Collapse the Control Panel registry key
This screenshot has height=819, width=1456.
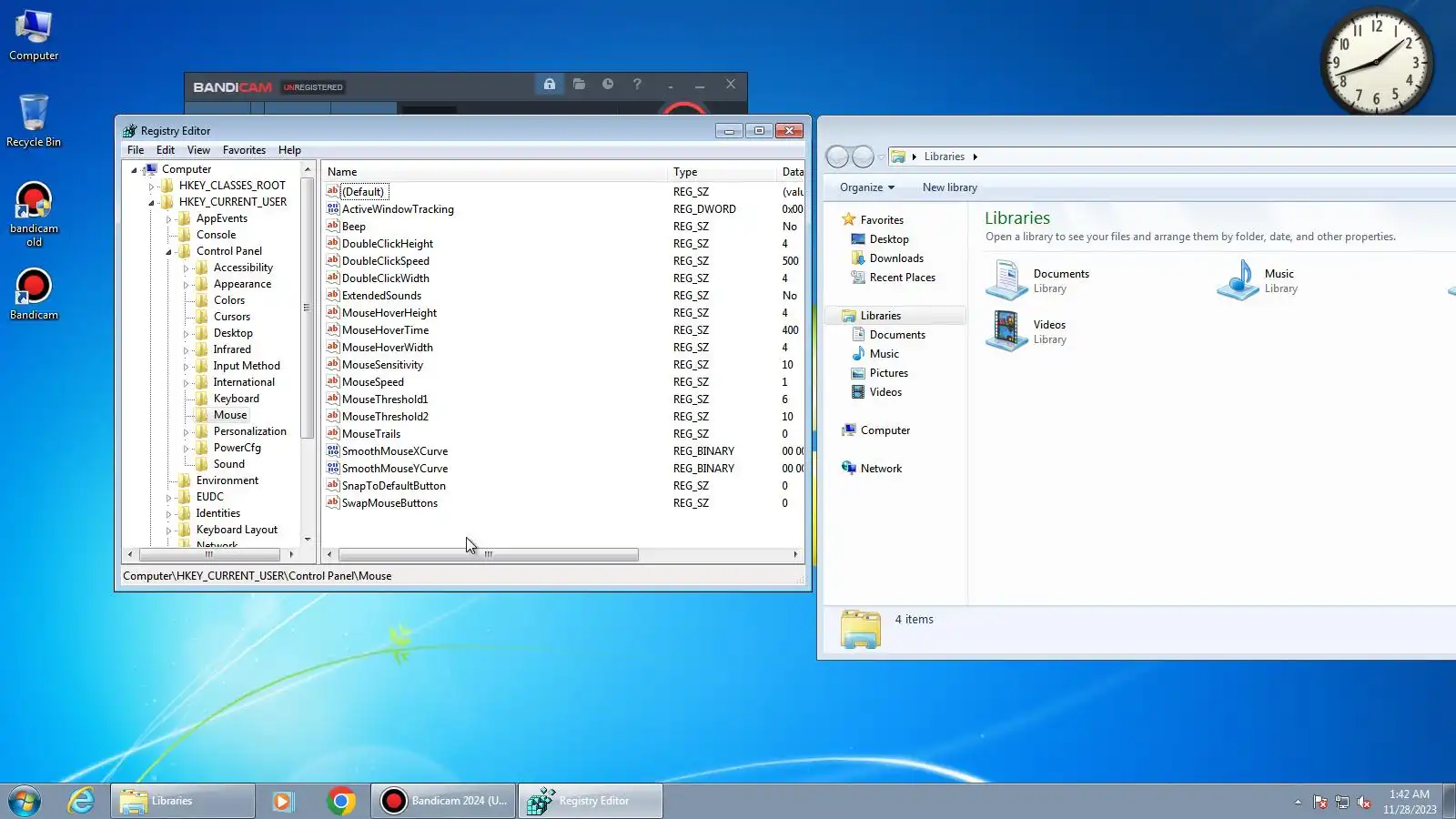(168, 251)
